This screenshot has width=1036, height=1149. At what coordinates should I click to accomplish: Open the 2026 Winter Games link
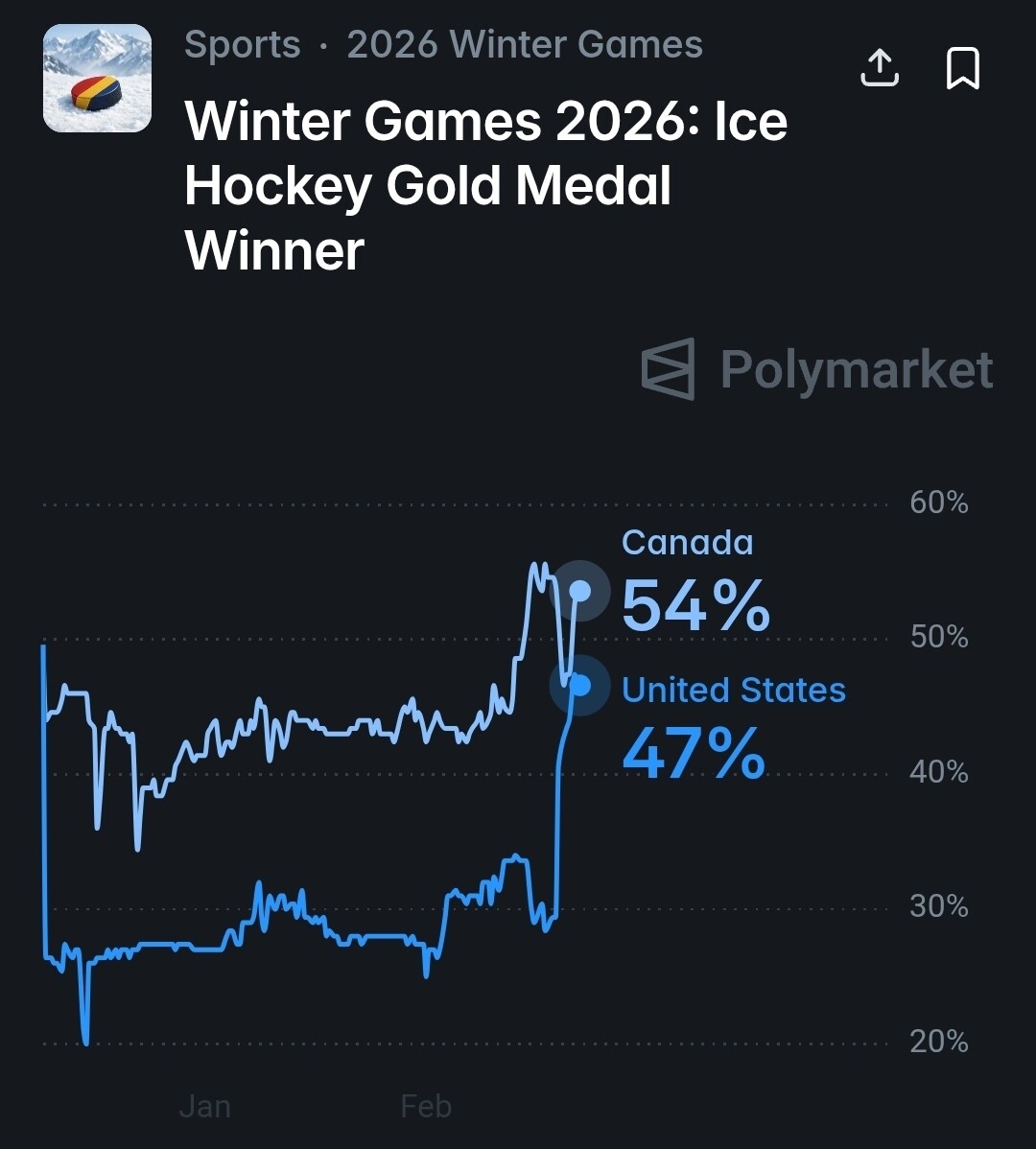coord(525,45)
